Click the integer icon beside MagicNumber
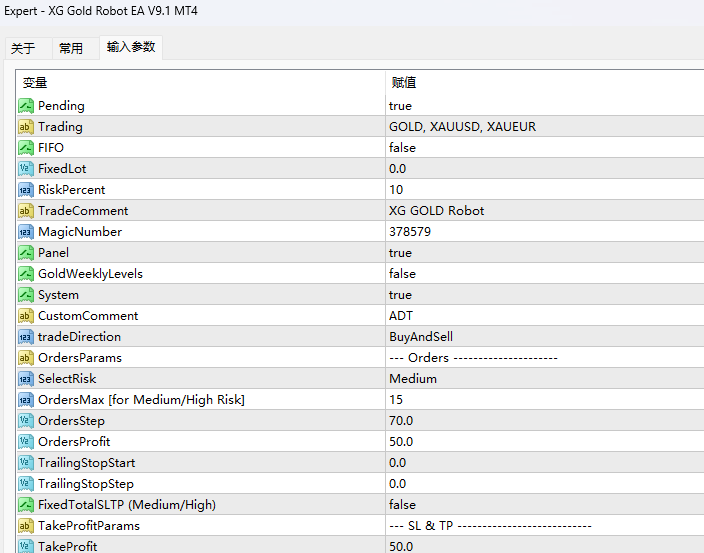This screenshot has width=704, height=553. click(x=26, y=232)
